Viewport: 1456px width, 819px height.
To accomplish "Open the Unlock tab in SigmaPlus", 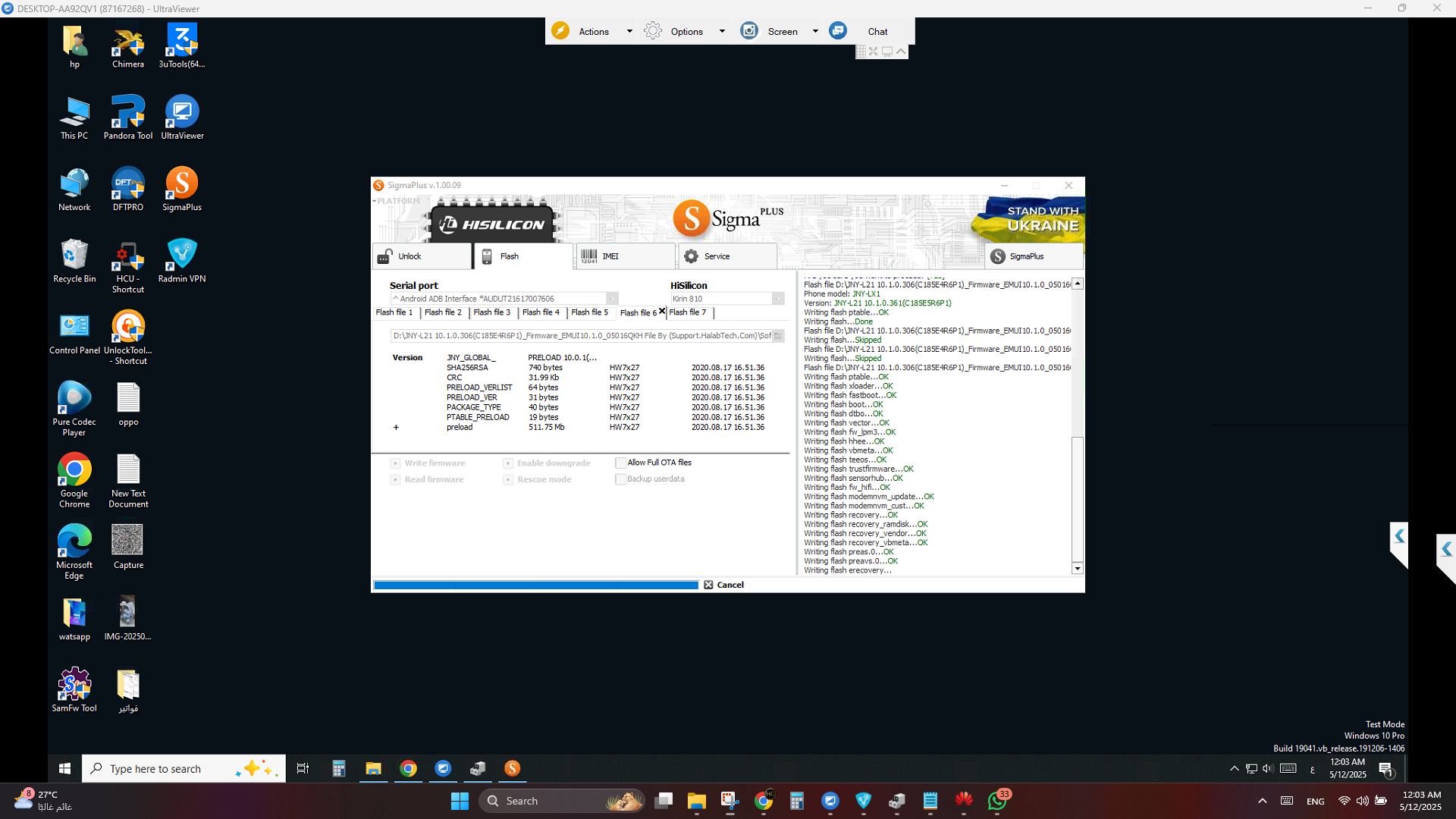I will (422, 256).
